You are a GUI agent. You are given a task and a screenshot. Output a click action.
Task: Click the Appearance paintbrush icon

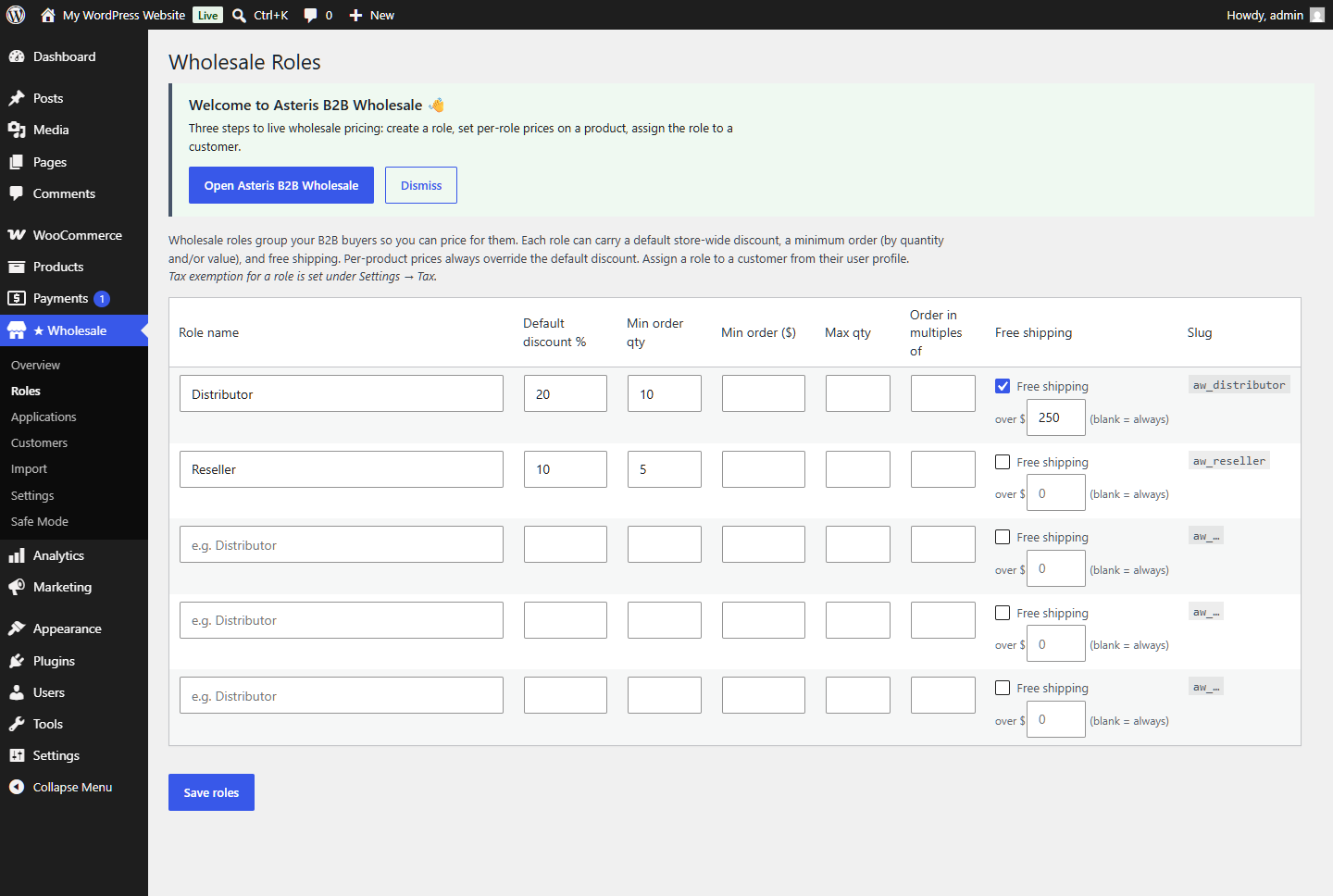coord(17,628)
